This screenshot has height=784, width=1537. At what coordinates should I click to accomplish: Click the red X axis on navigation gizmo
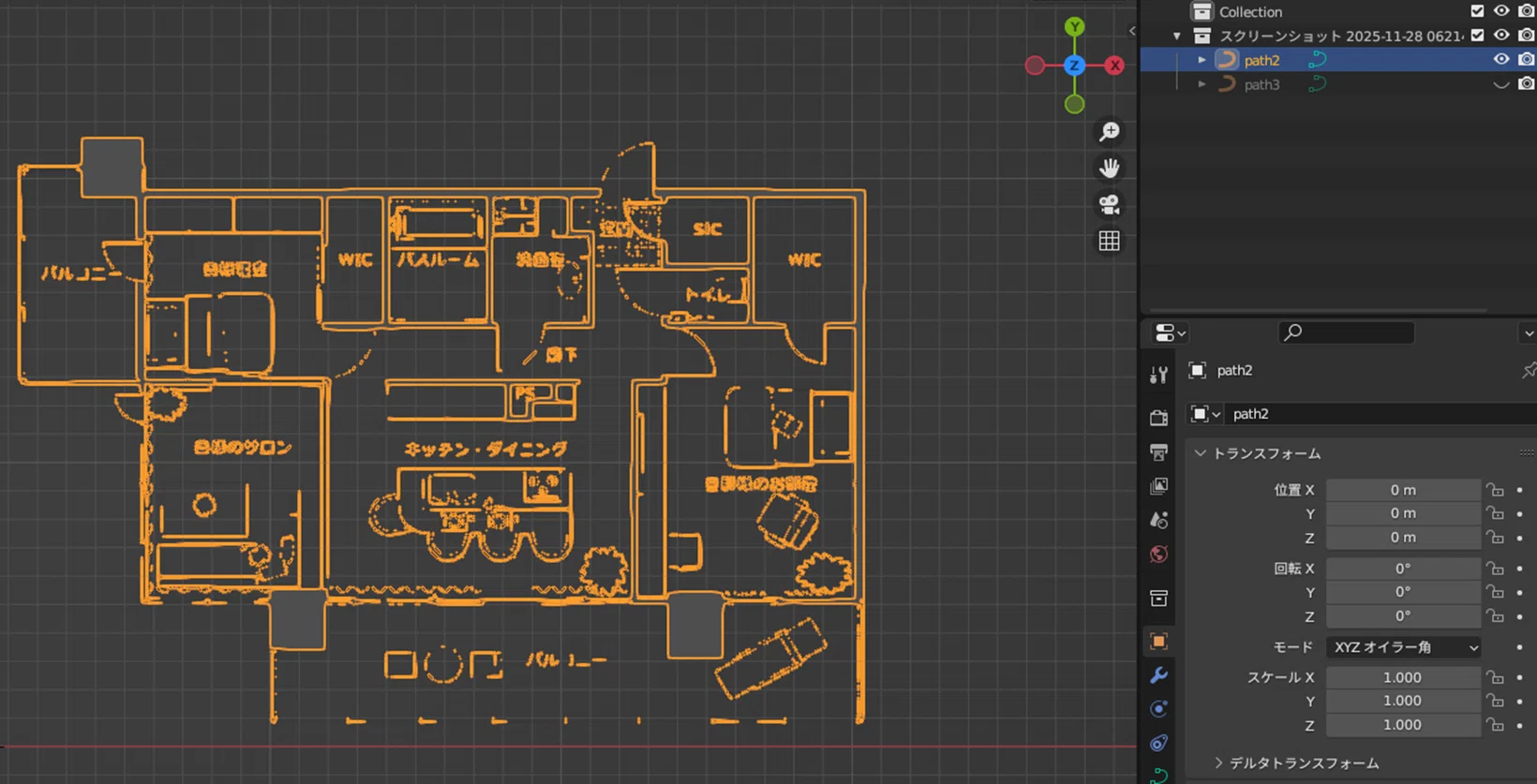(x=1114, y=66)
